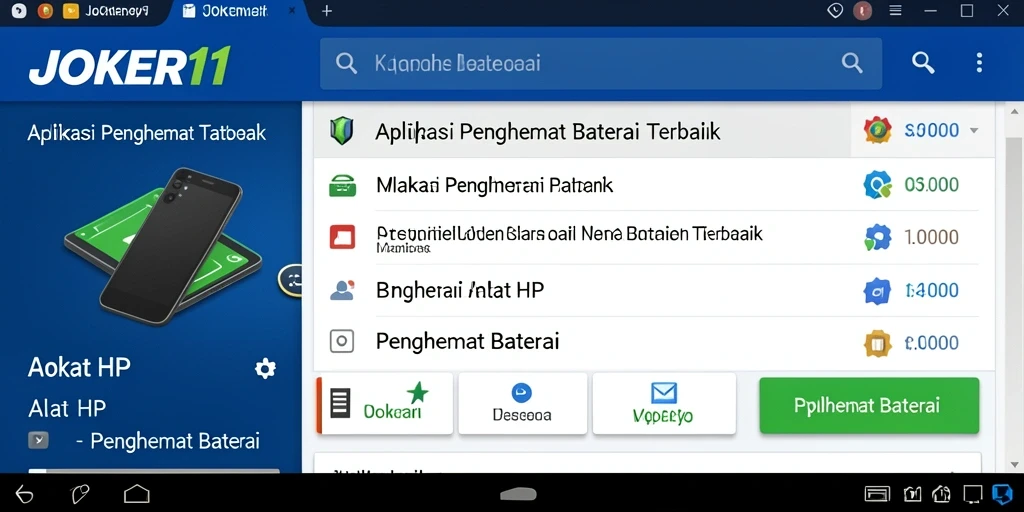Click square target icon beside Penghemat Baterai list row
The height and width of the screenshot is (512, 1024).
pos(342,341)
